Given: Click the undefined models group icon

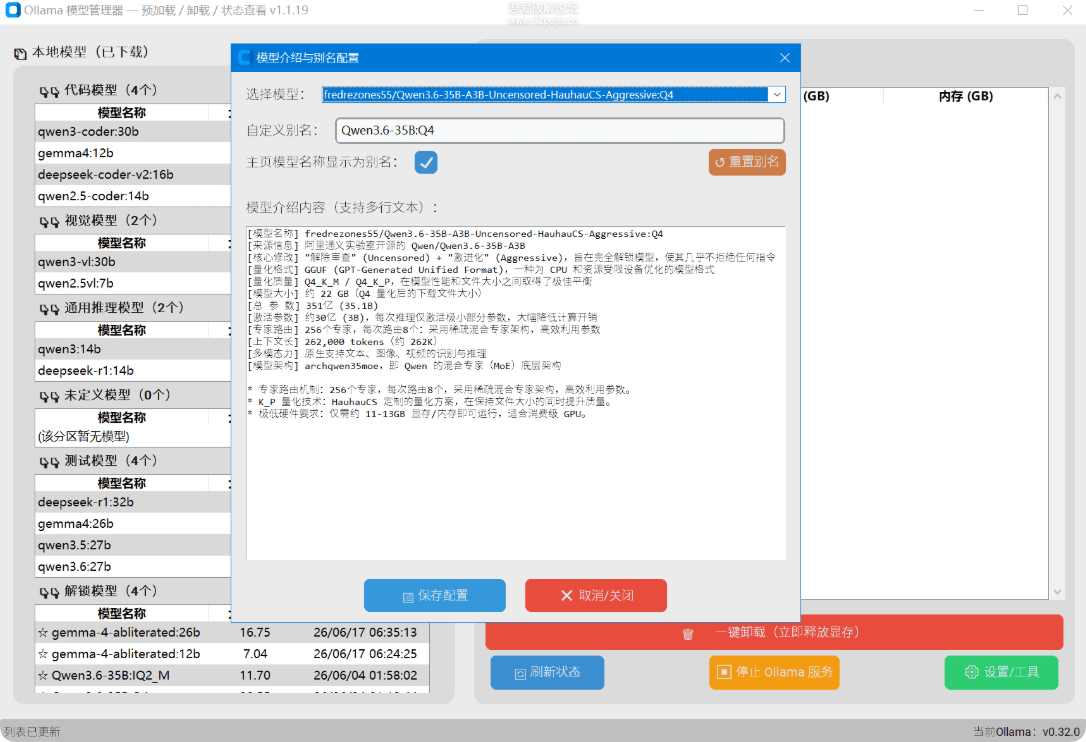Looking at the screenshot, I should [x=49, y=396].
